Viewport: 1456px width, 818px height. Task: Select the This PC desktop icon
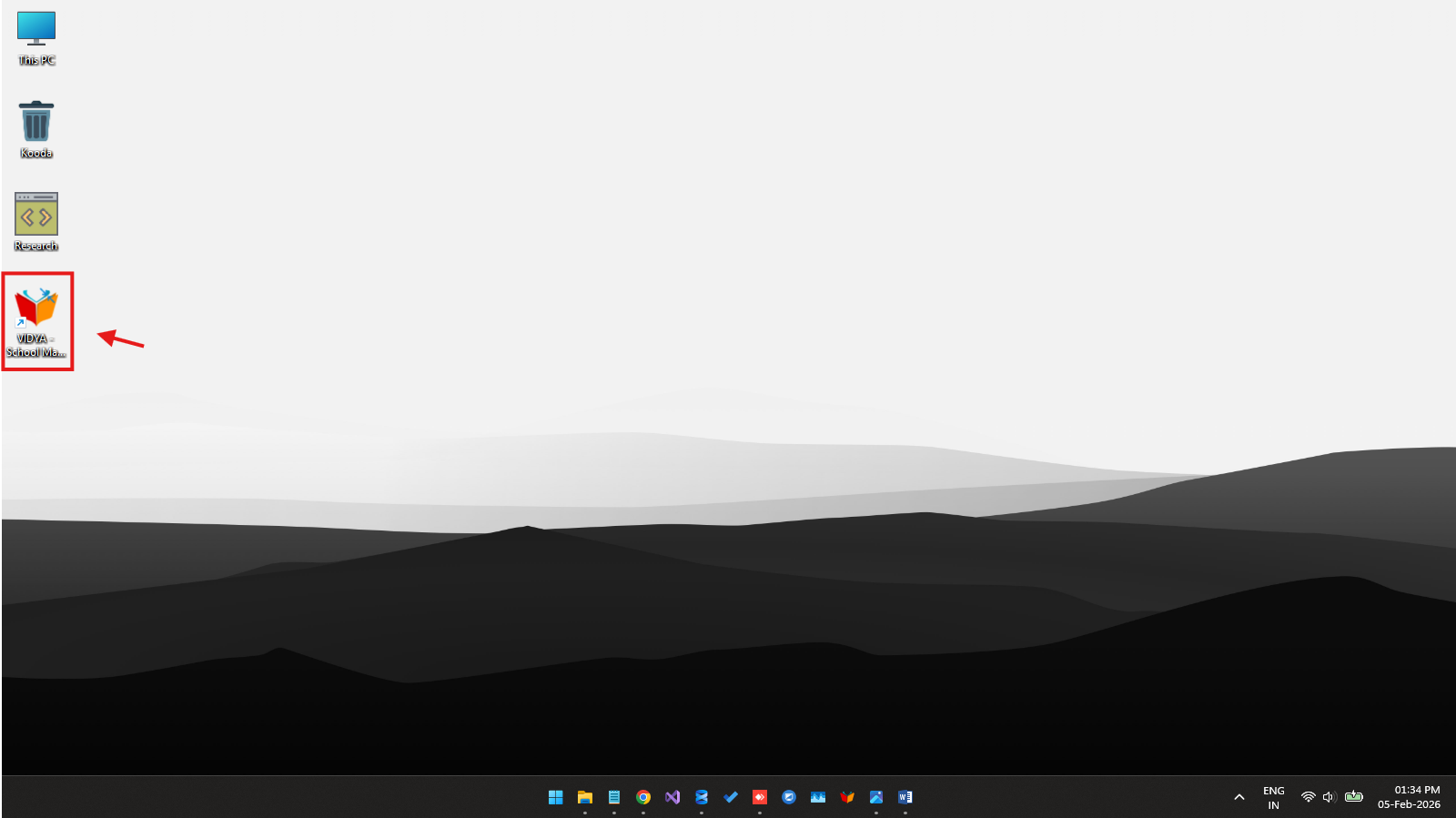(36, 36)
